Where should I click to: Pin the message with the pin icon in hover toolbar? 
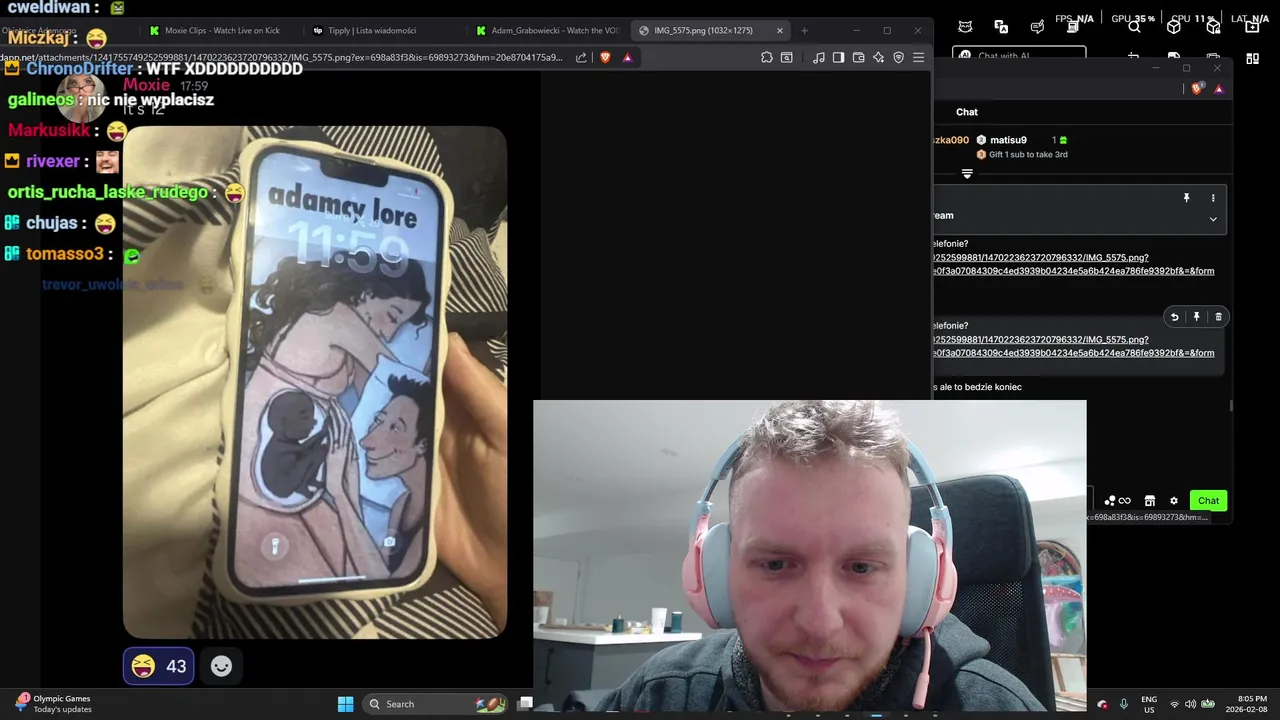[x=1196, y=317]
